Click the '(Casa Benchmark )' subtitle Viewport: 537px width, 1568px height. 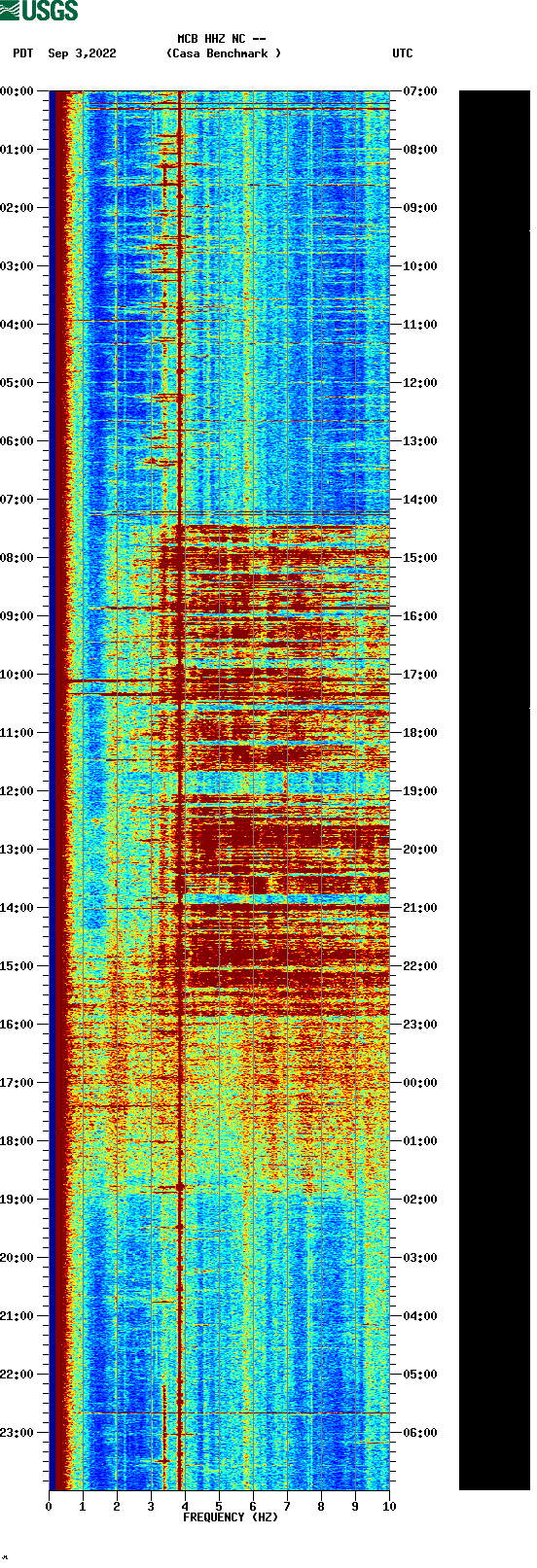pyautogui.click(x=224, y=53)
